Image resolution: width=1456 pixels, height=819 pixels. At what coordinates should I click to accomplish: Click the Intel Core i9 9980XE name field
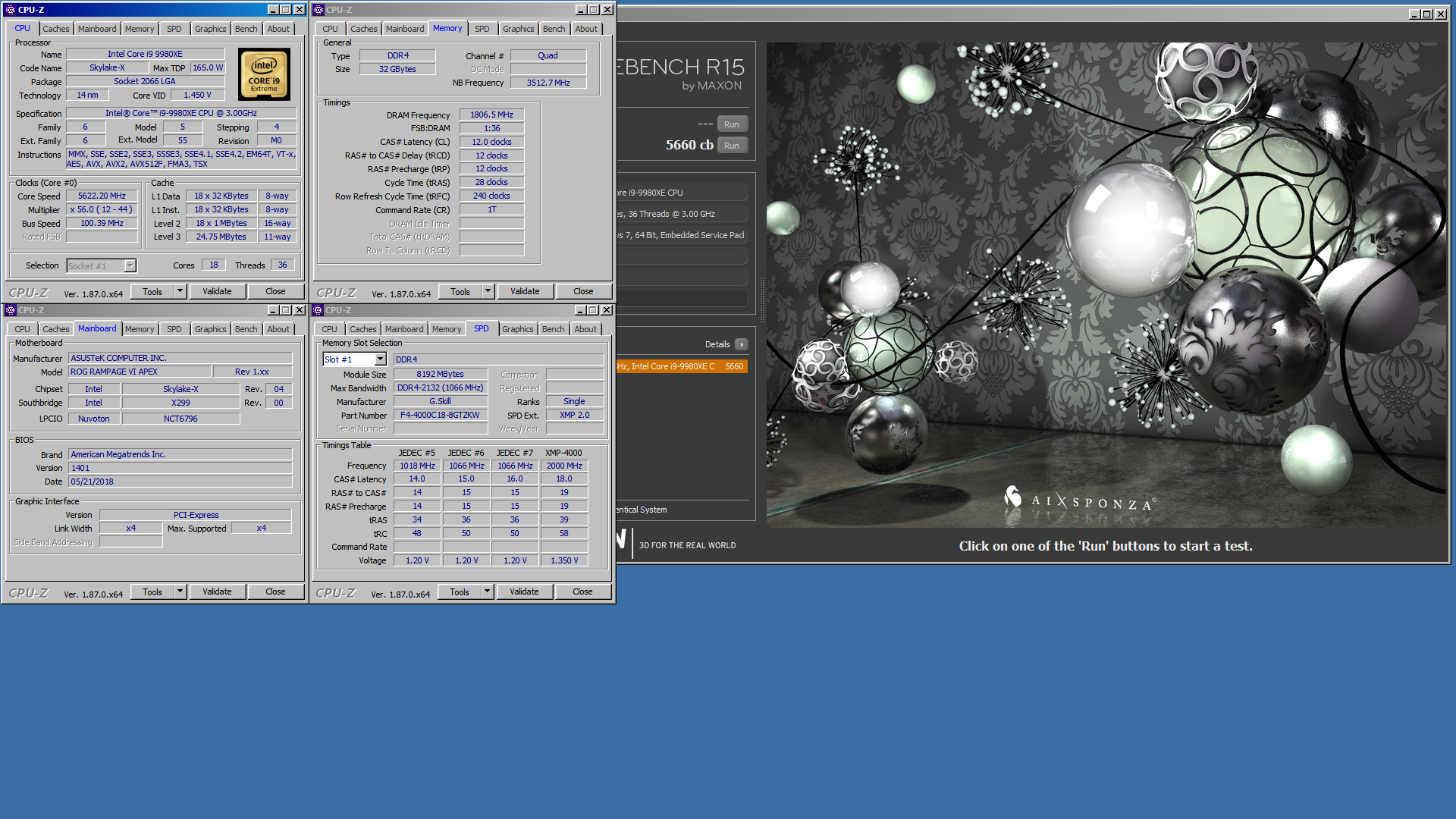click(x=145, y=54)
